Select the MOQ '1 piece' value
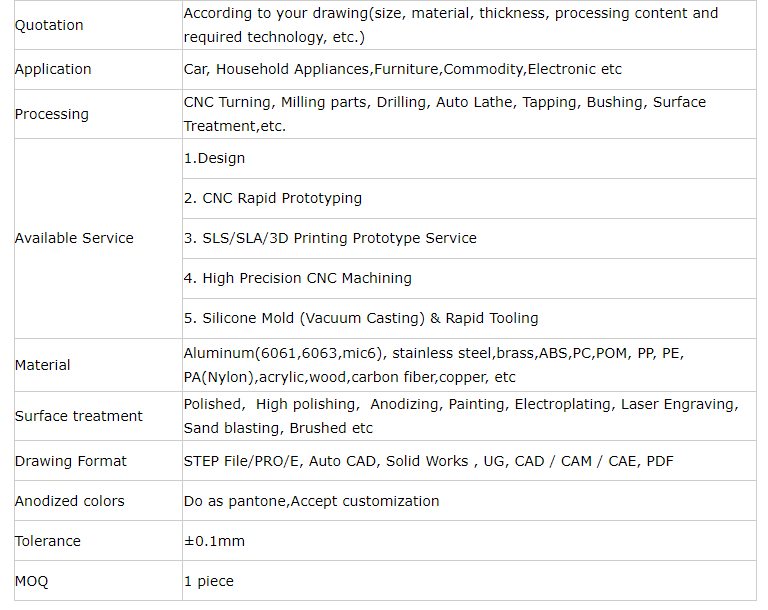The height and width of the screenshot is (610, 768). (x=209, y=581)
